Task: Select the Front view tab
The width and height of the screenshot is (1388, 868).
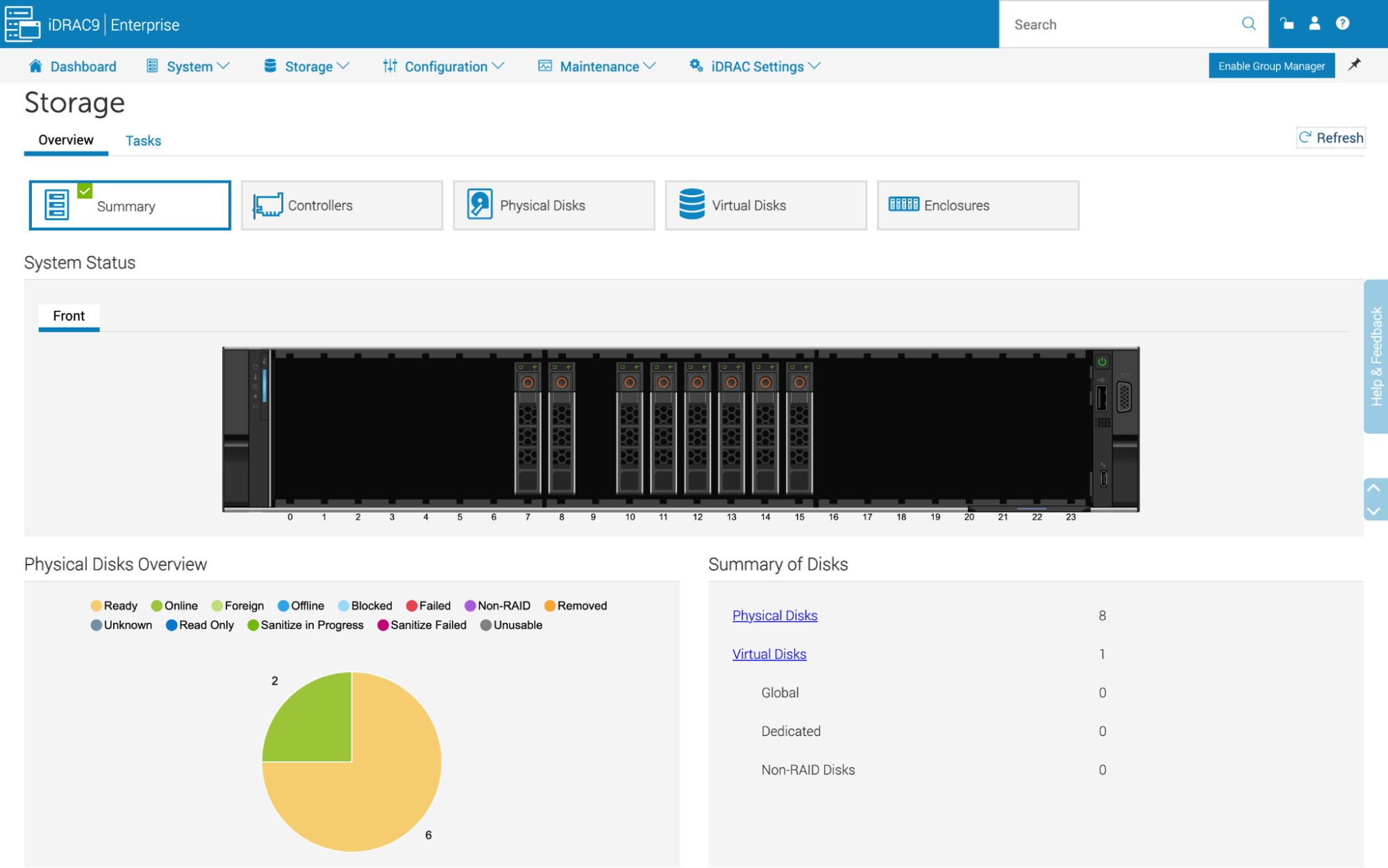Action: (69, 316)
